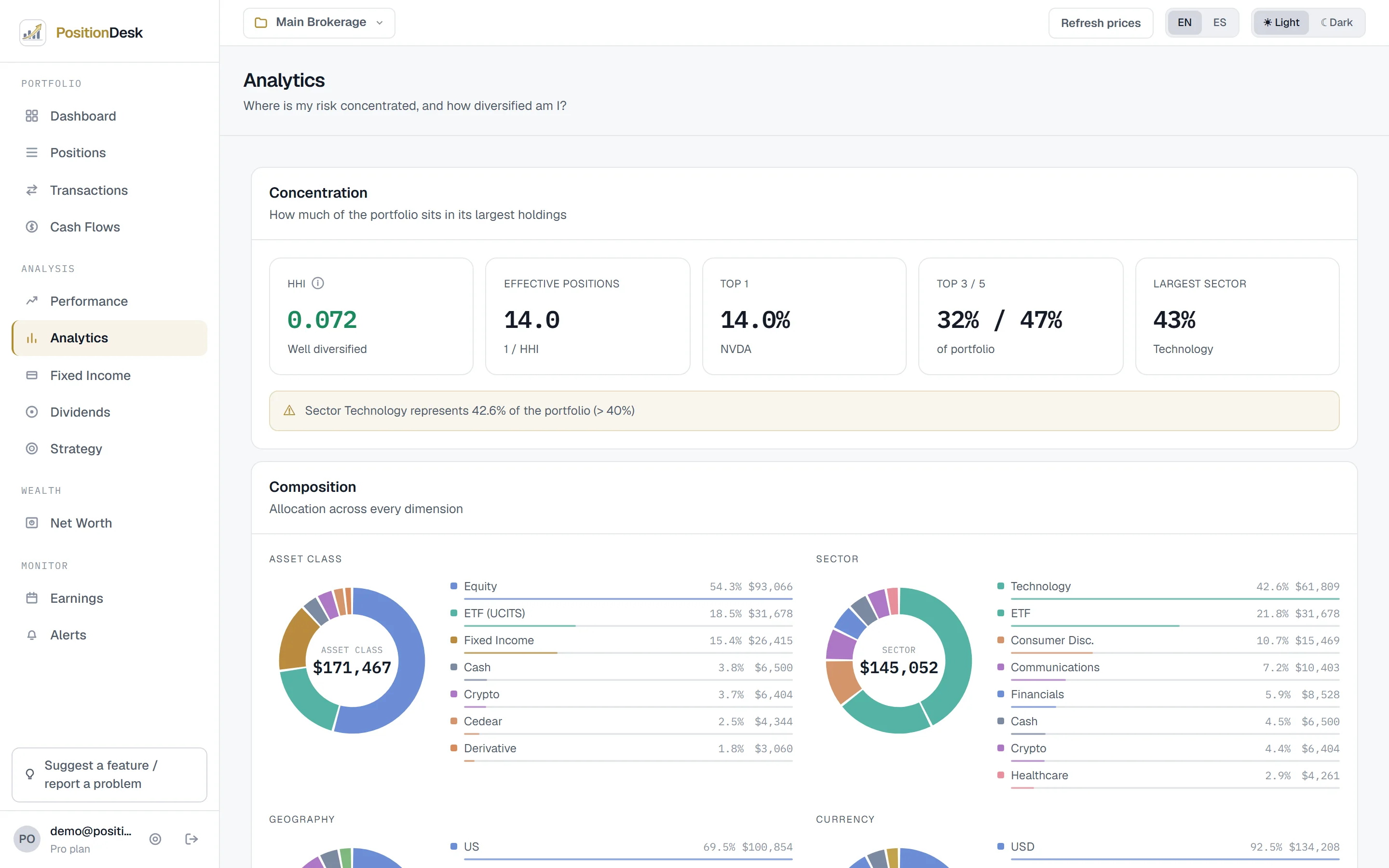Open Earnings monitor
Screen dimensions: 1389x868
109,598
